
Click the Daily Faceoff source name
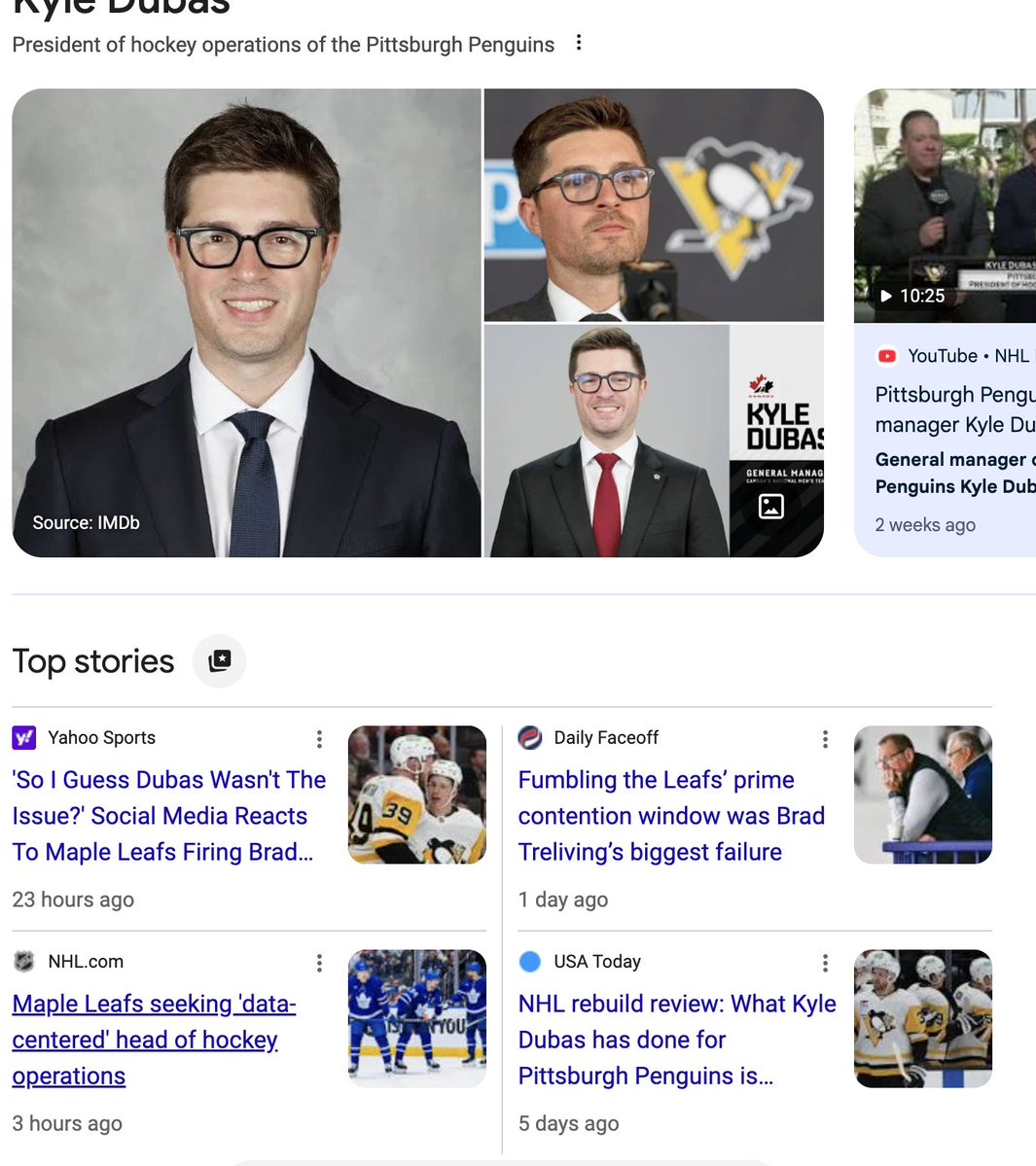coord(606,738)
